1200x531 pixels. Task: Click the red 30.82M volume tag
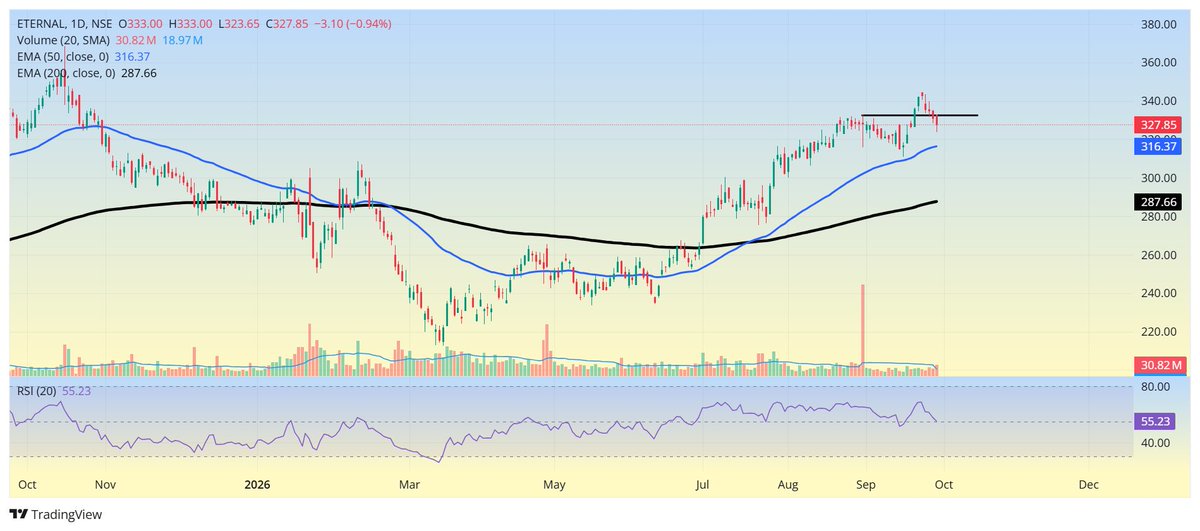(x=1160, y=365)
